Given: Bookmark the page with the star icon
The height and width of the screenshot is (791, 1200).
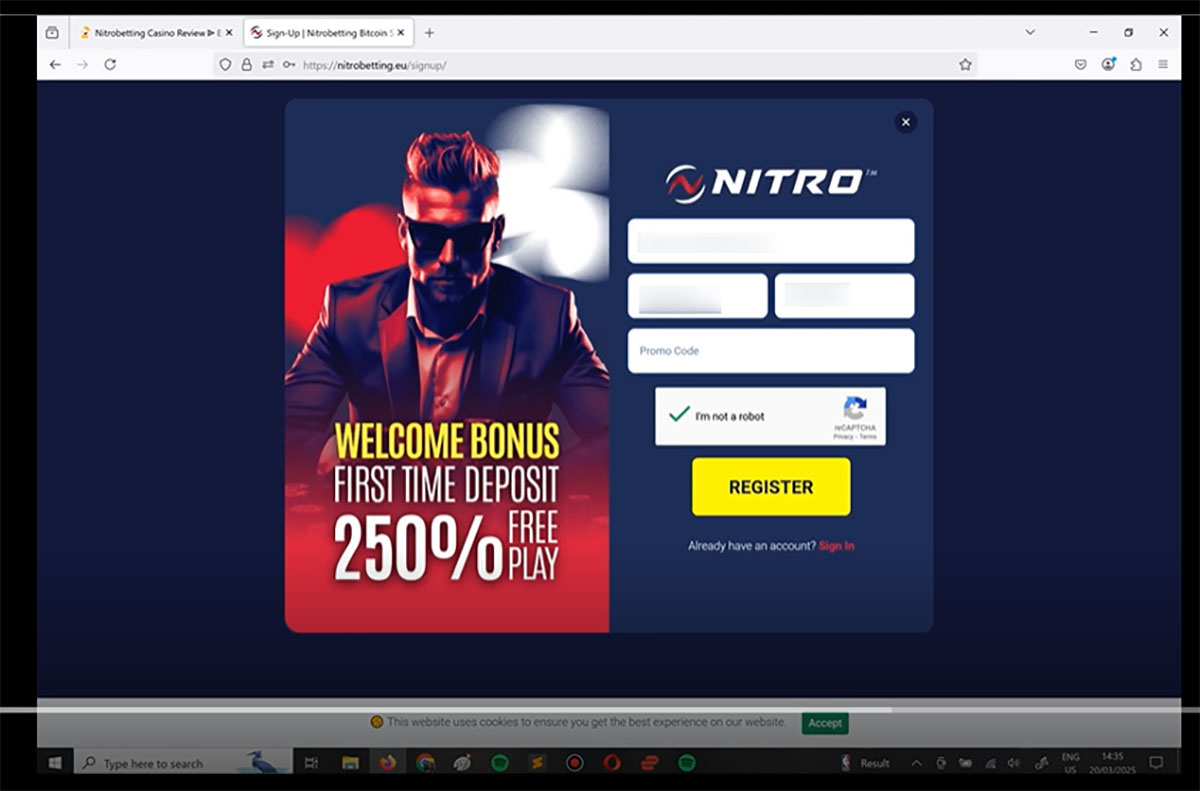Looking at the screenshot, I should [966, 64].
